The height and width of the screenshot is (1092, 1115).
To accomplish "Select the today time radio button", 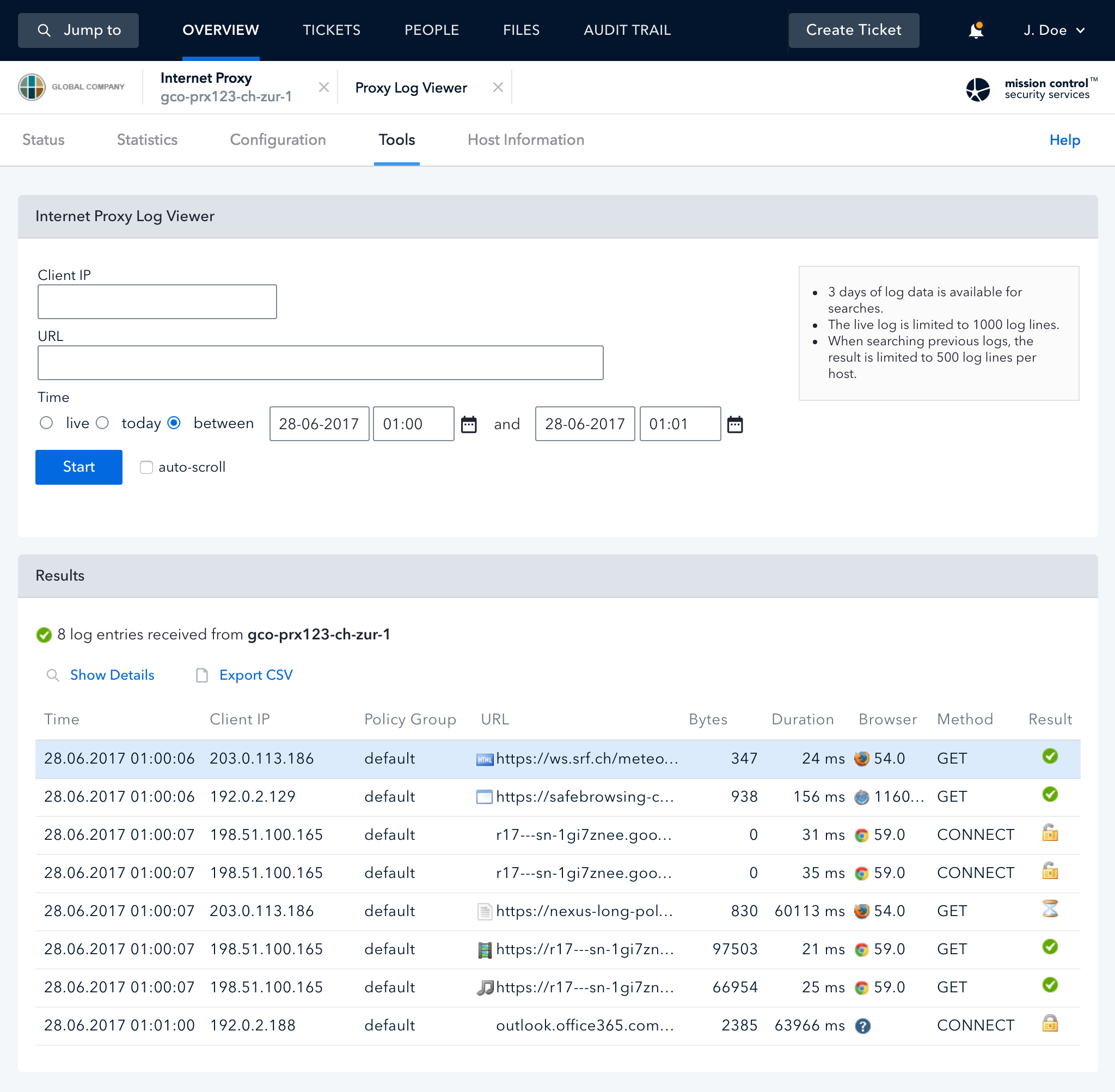I will click(x=102, y=423).
